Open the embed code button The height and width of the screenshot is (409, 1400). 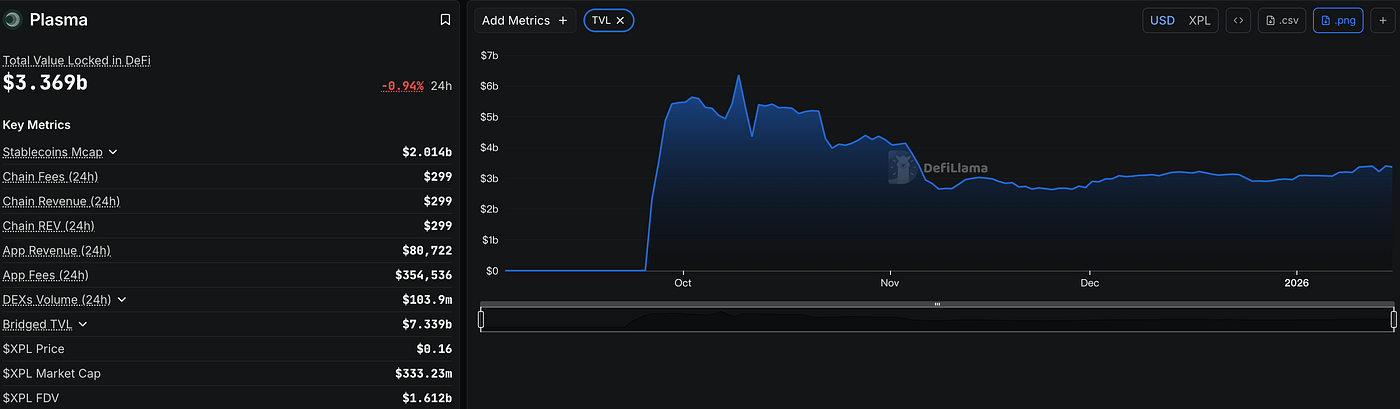(1238, 20)
